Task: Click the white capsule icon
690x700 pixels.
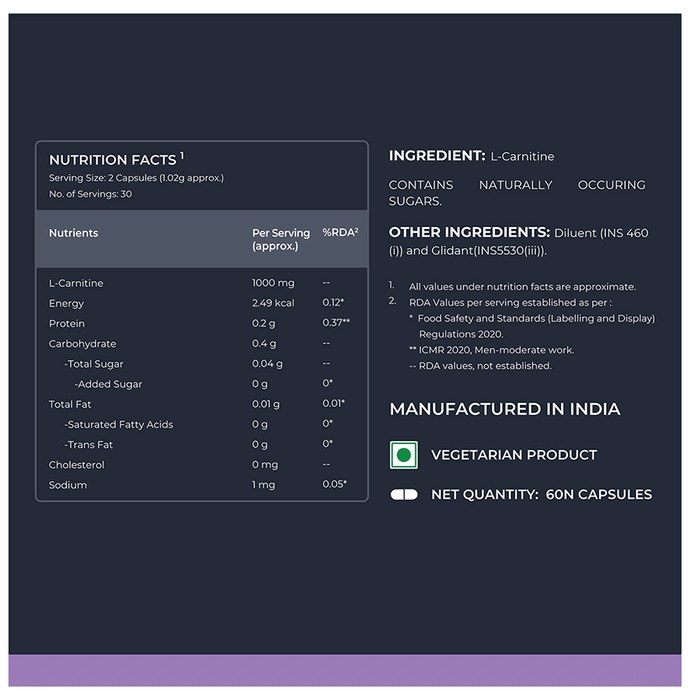Action: click(403, 495)
